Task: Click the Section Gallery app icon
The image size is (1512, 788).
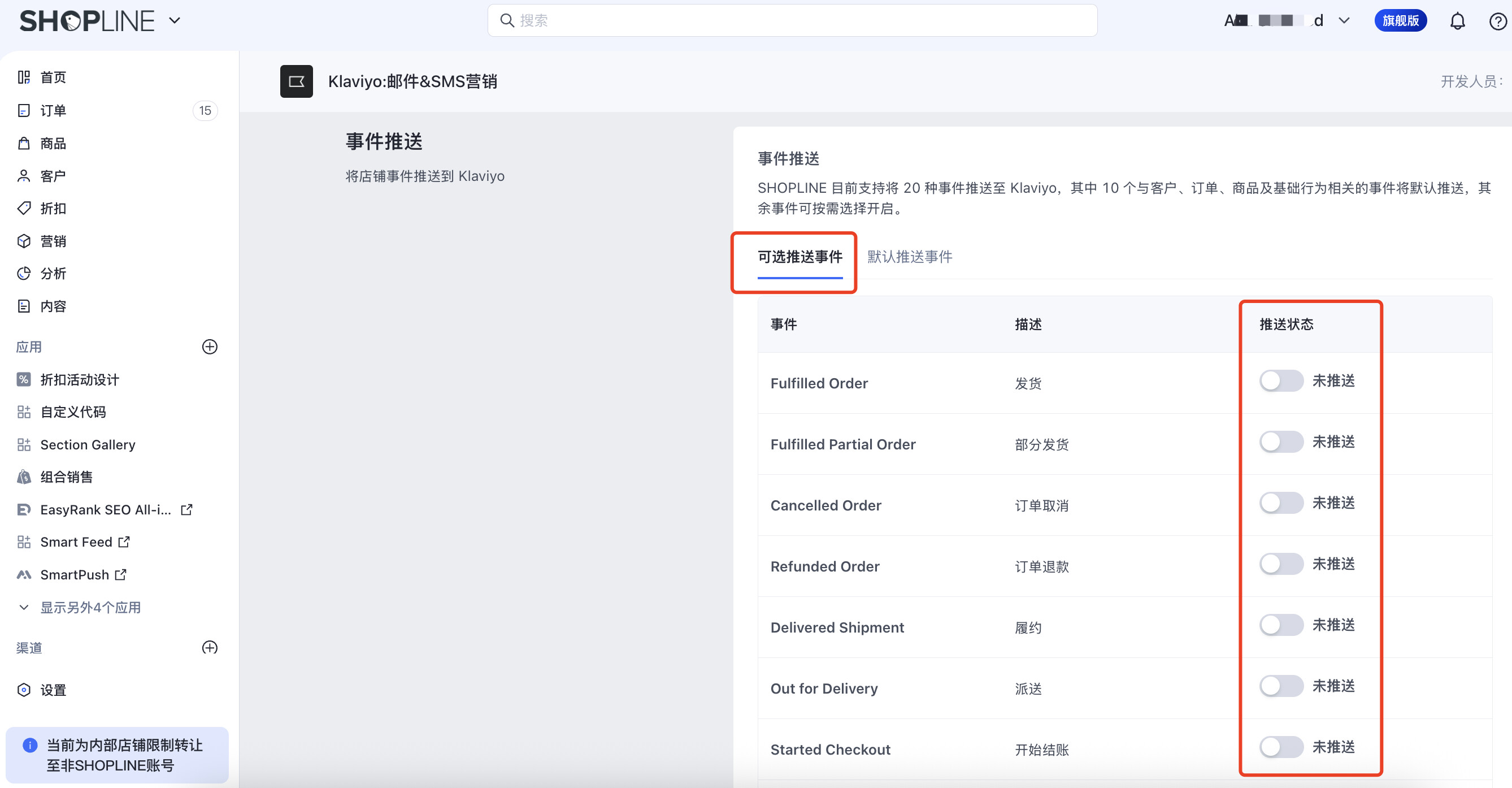Action: tap(24, 444)
